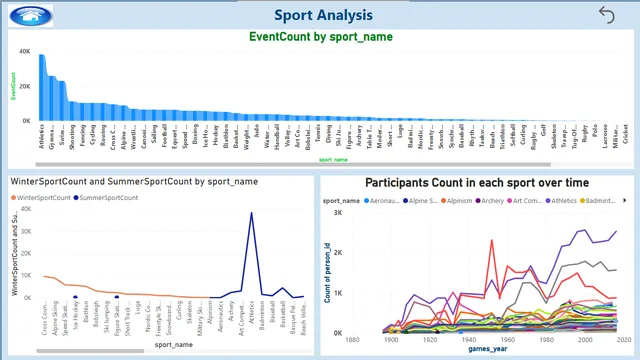Click the Polo axis label
Image resolution: width=640 pixels, height=360 pixels.
(x=595, y=130)
